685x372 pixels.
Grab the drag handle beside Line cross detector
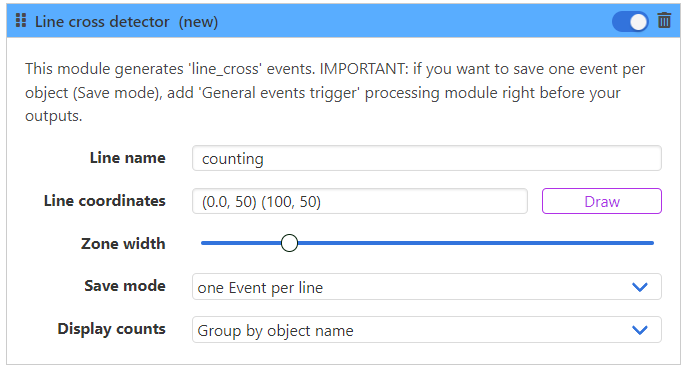(21, 21)
